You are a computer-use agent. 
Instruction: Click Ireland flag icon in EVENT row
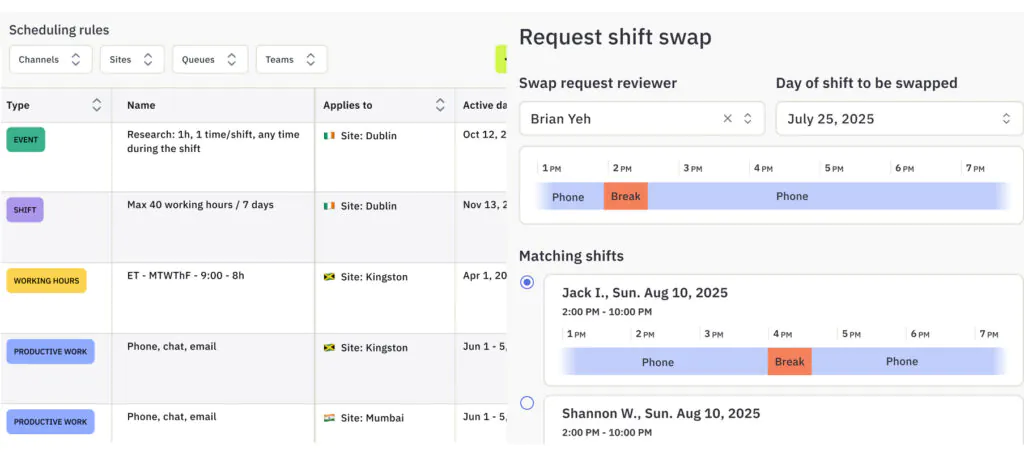[x=329, y=136]
